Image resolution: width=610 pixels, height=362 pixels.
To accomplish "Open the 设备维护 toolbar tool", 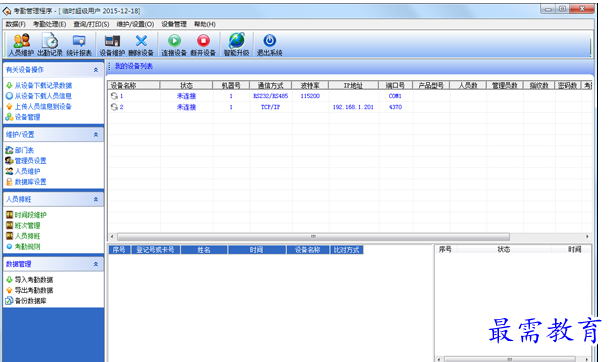I will click(x=112, y=45).
